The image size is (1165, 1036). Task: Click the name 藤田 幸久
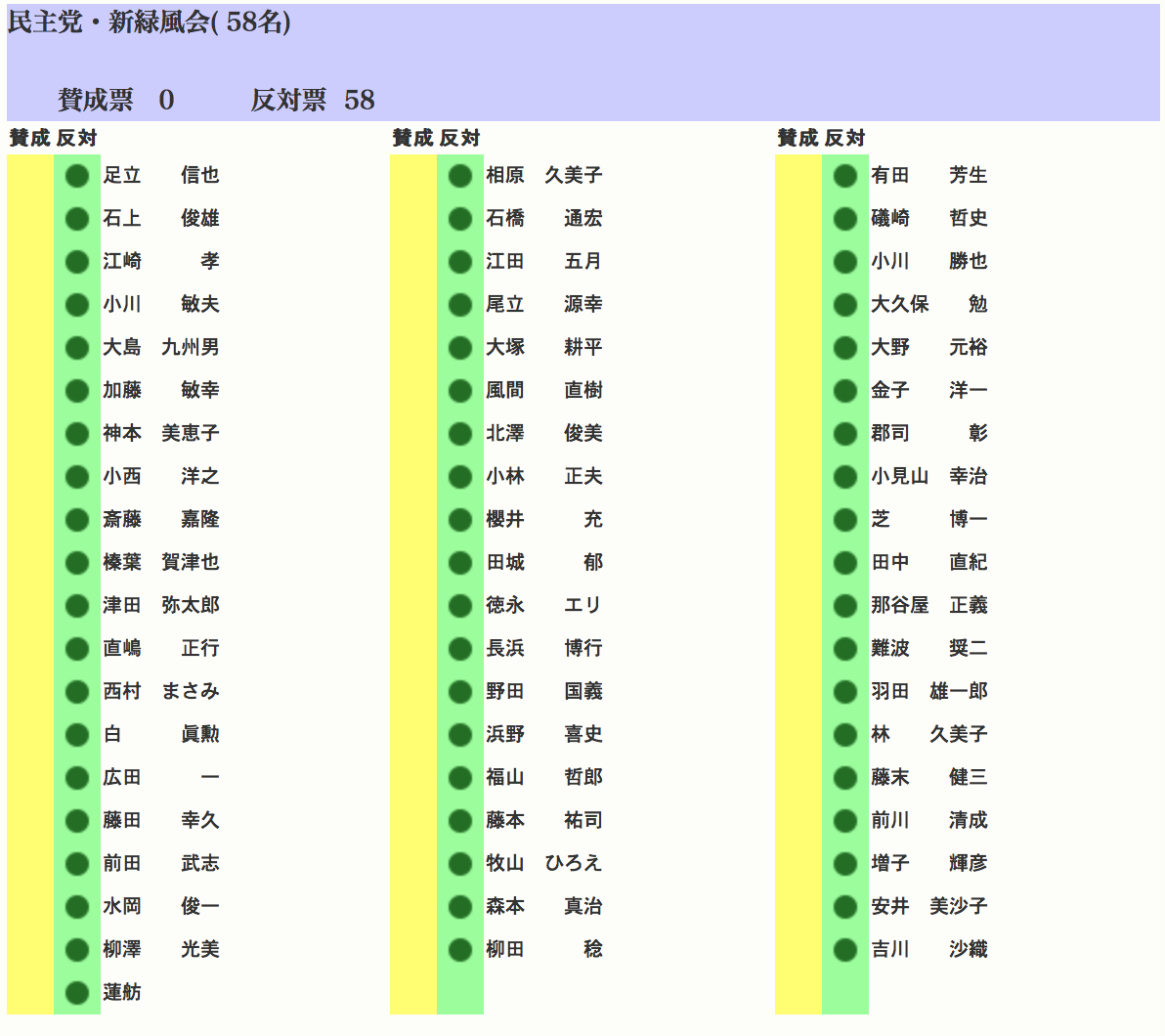tap(161, 820)
